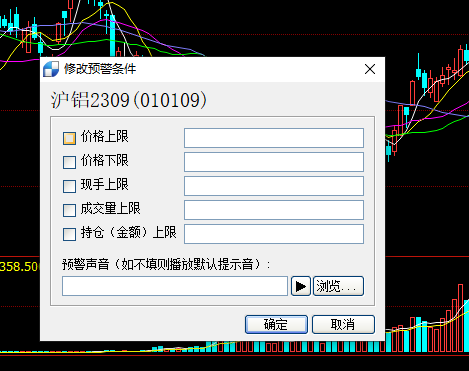Click the 预警声音 file path field
The image size is (469, 371).
click(x=175, y=286)
